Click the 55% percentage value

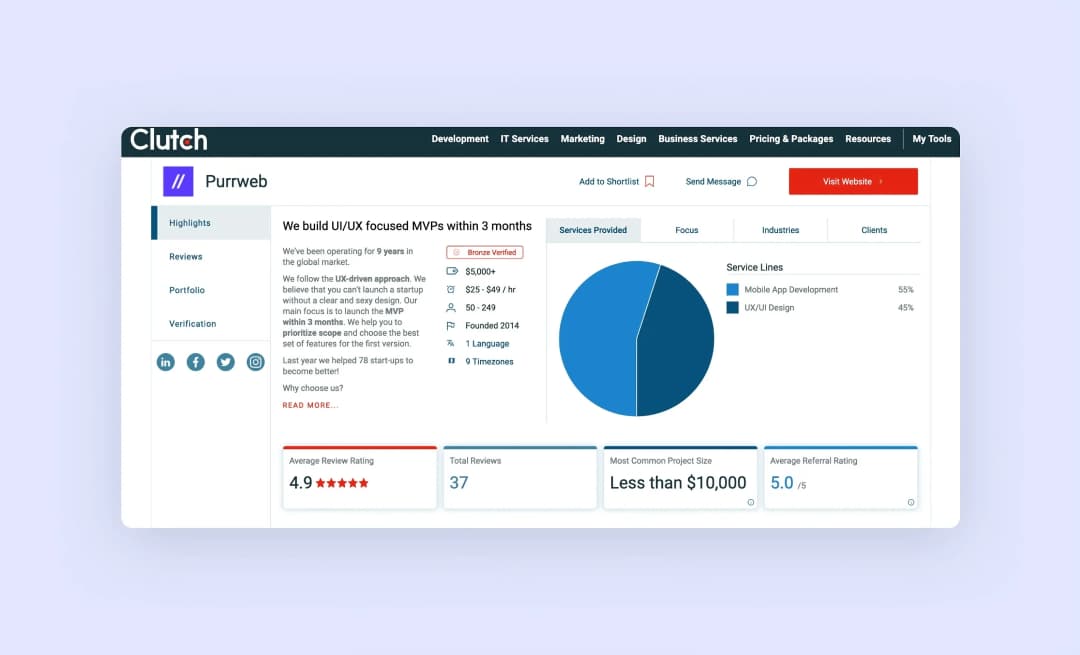pos(906,289)
